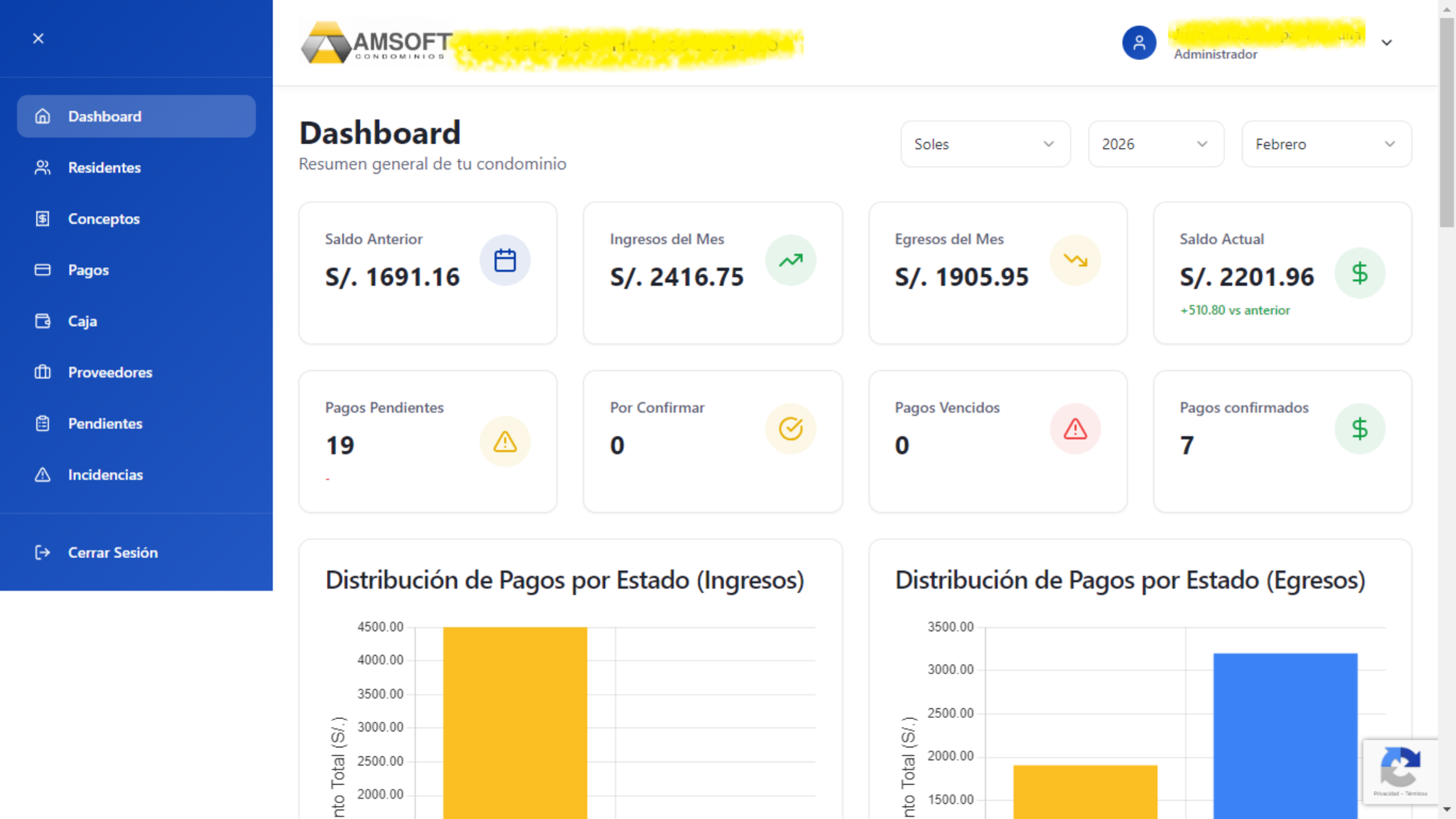This screenshot has height=819, width=1456.
Task: Click the warning icon on Pagos Pendientes
Action: (x=505, y=441)
